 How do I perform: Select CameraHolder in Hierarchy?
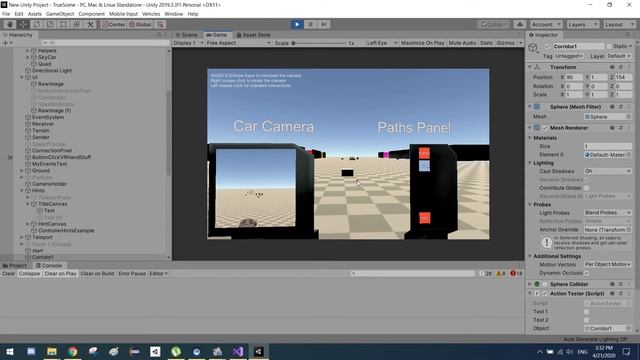pyautogui.click(x=49, y=184)
